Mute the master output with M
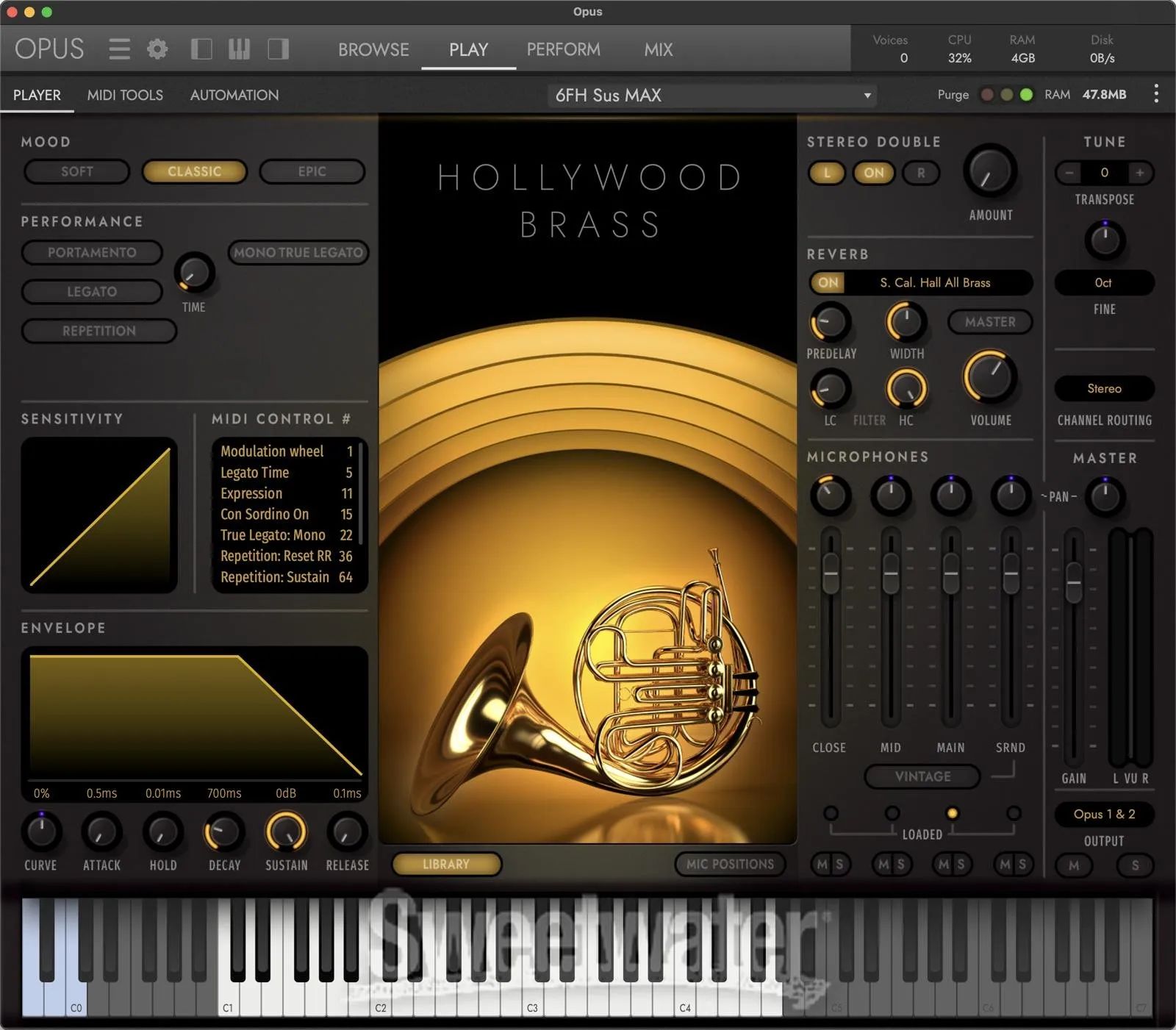The image size is (1176, 1030). point(1074,865)
